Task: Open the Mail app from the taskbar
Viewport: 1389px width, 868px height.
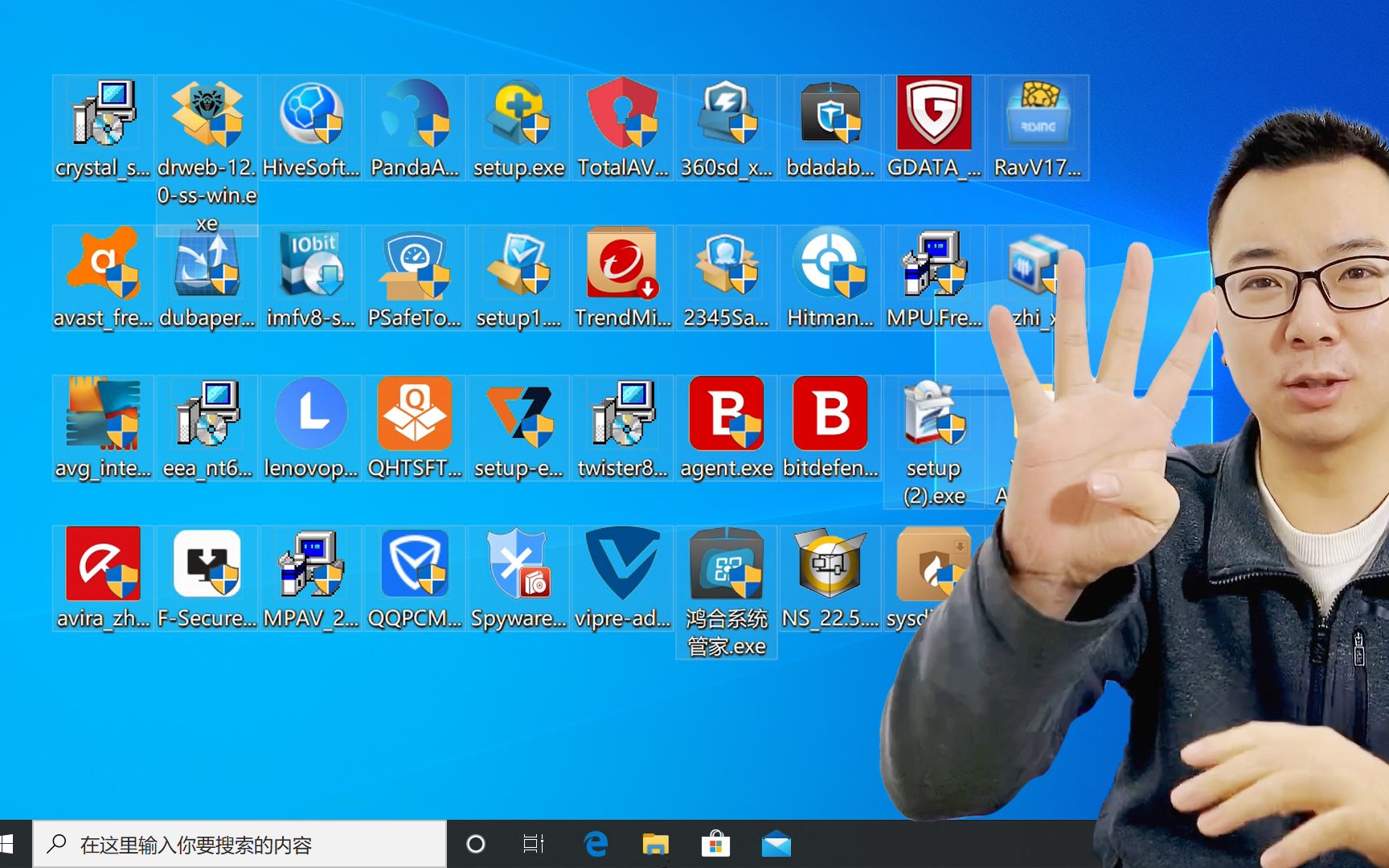Action: [774, 844]
